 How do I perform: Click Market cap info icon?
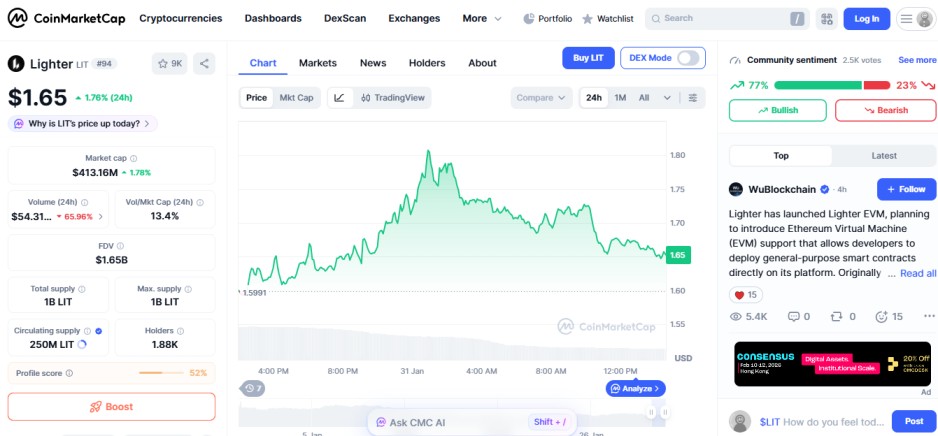pos(134,158)
